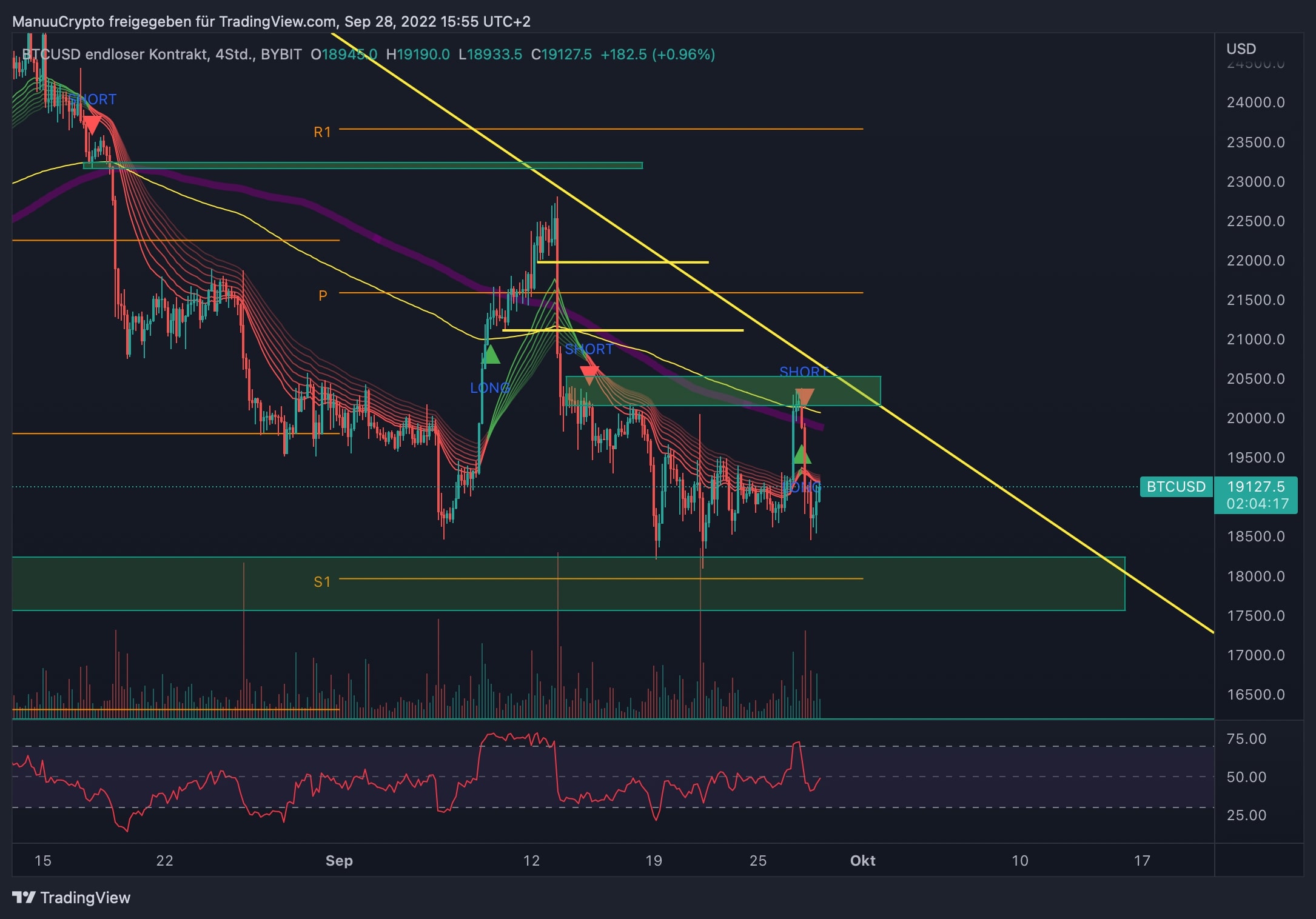
Task: Click the countdown timer 02:04:17
Action: (1257, 504)
